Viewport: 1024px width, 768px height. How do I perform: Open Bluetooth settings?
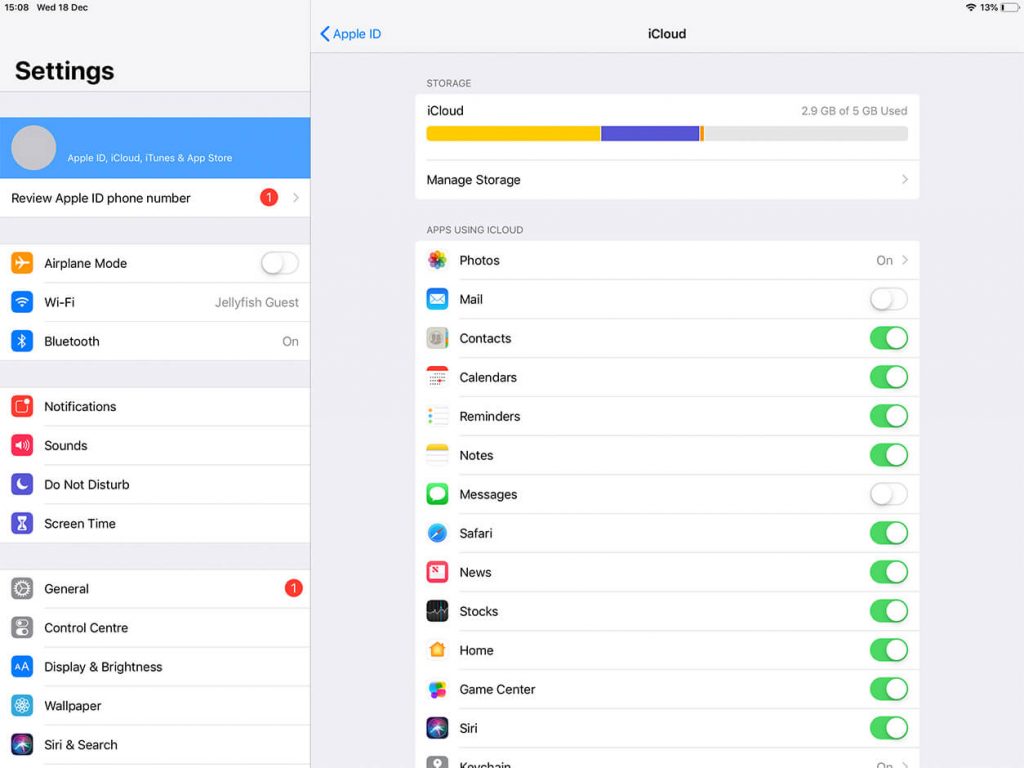coord(155,341)
